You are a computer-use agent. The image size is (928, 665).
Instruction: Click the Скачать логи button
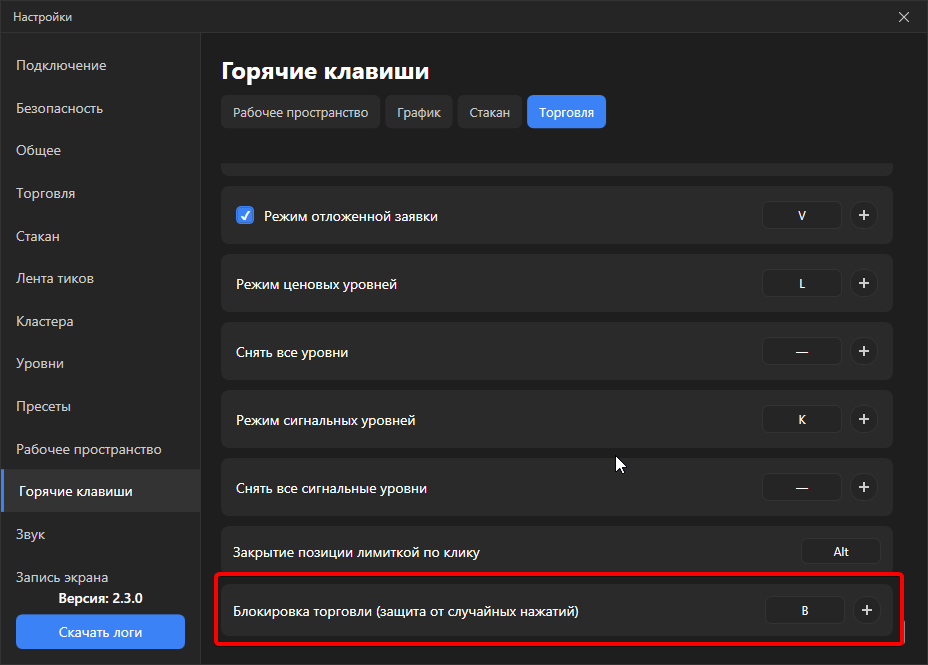click(x=101, y=632)
